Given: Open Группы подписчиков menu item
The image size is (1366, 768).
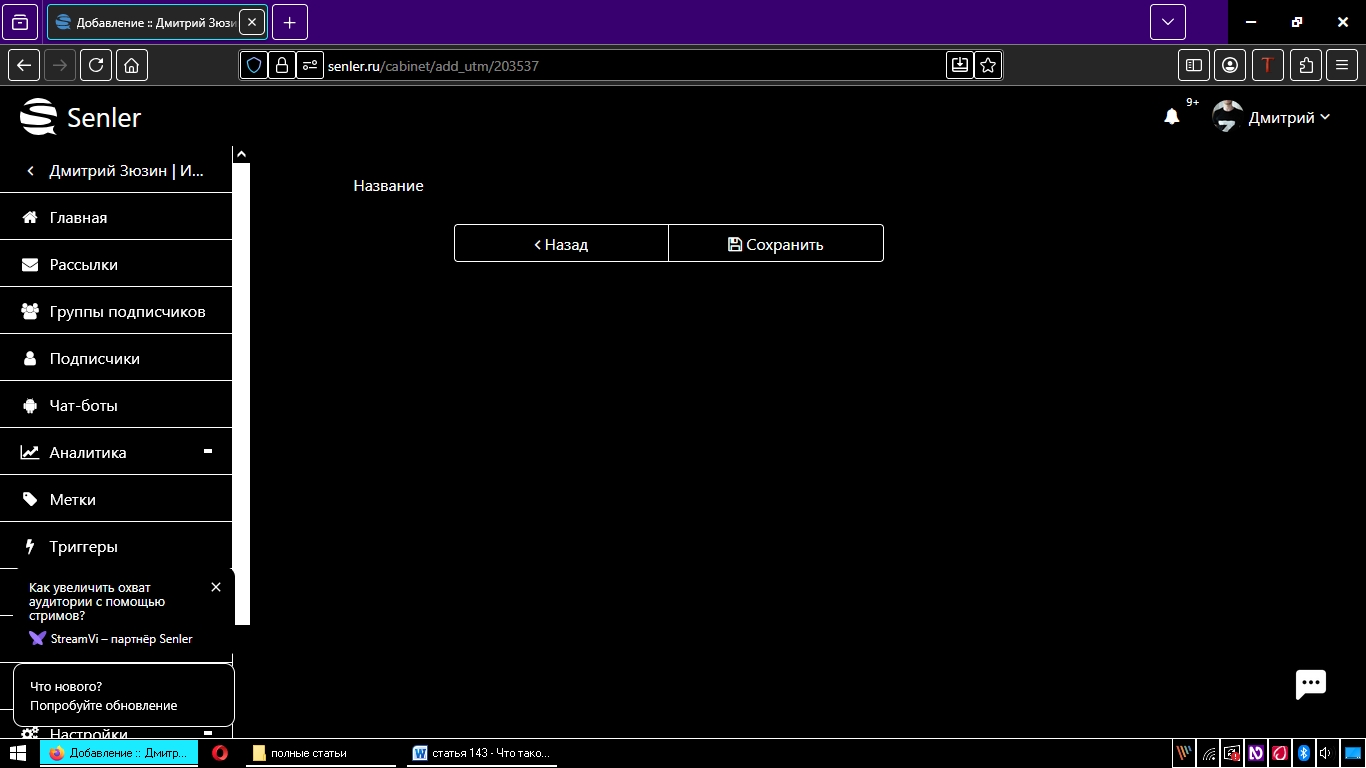Looking at the screenshot, I should 127,311.
